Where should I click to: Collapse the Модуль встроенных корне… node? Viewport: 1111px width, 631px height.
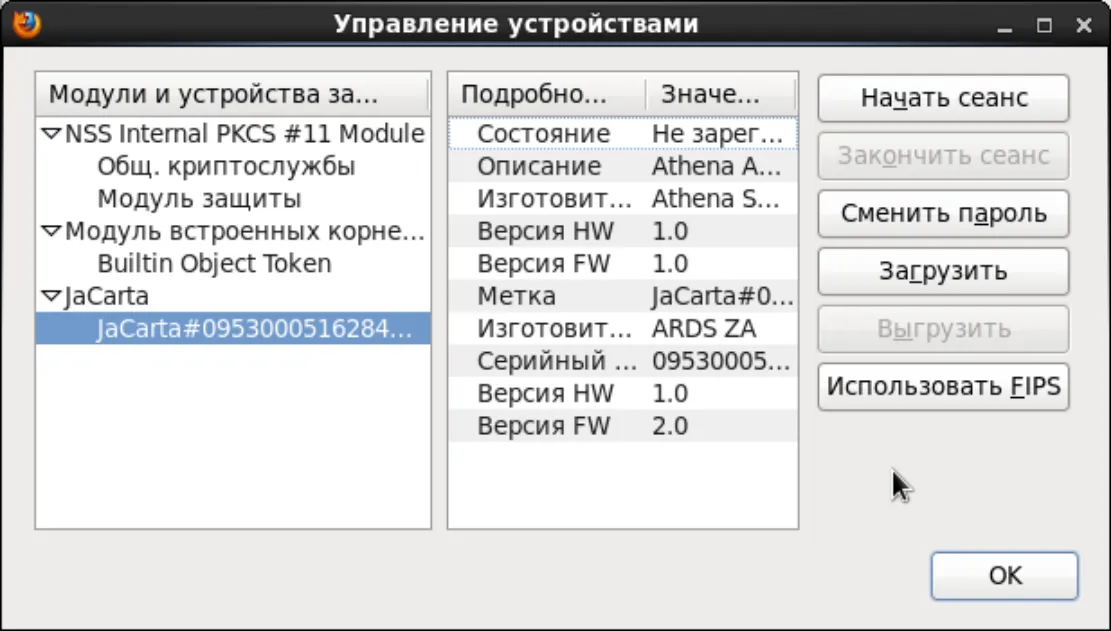click(51, 231)
